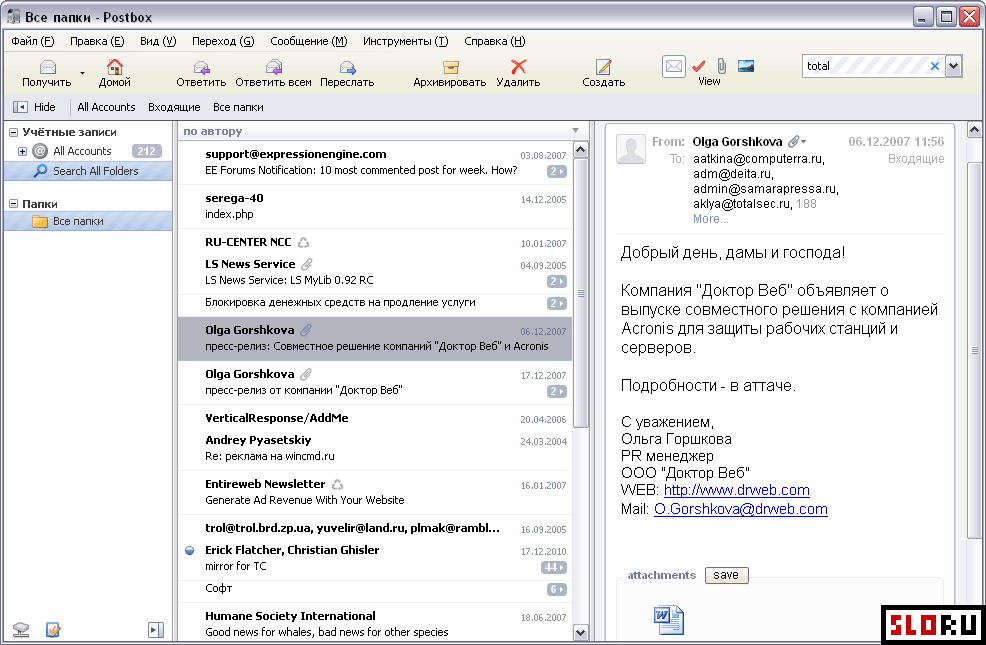Viewport: 986px width, 645px height.
Task: Open the Вид menu
Action: pyautogui.click(x=158, y=41)
